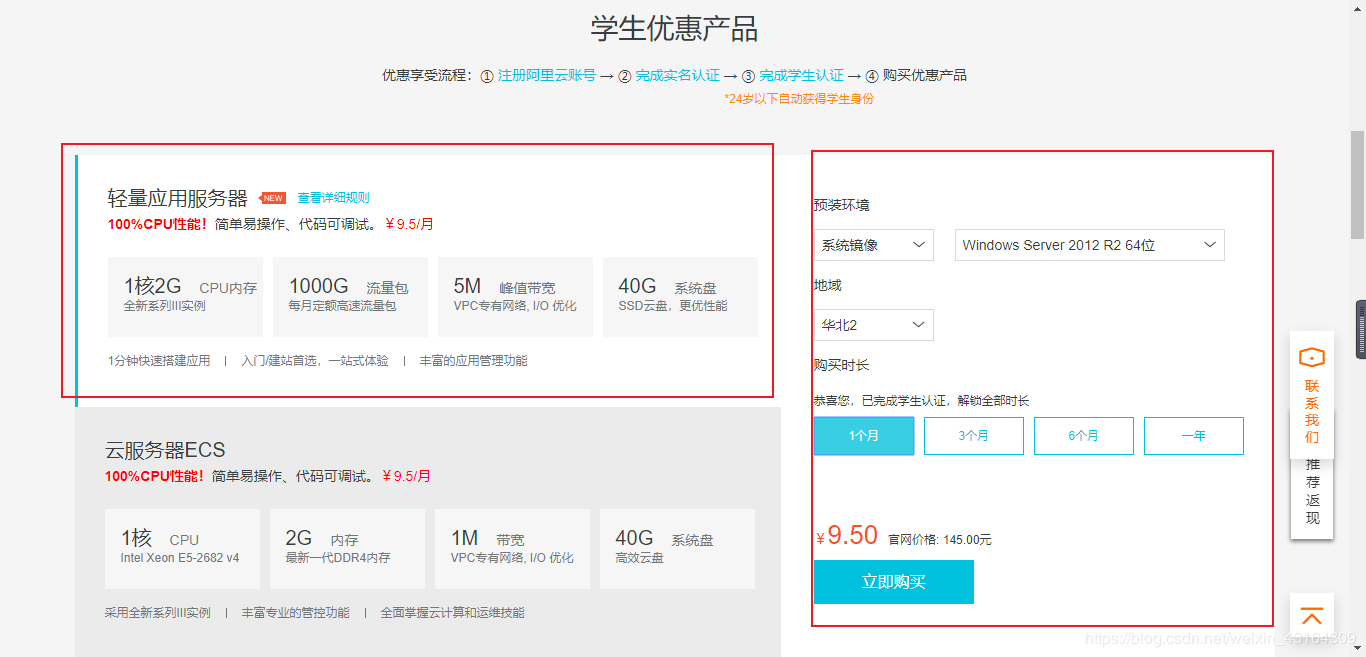This screenshot has height=657, width=1366.
Task: Open the 注册阿里云账号 link
Action: tap(545, 75)
